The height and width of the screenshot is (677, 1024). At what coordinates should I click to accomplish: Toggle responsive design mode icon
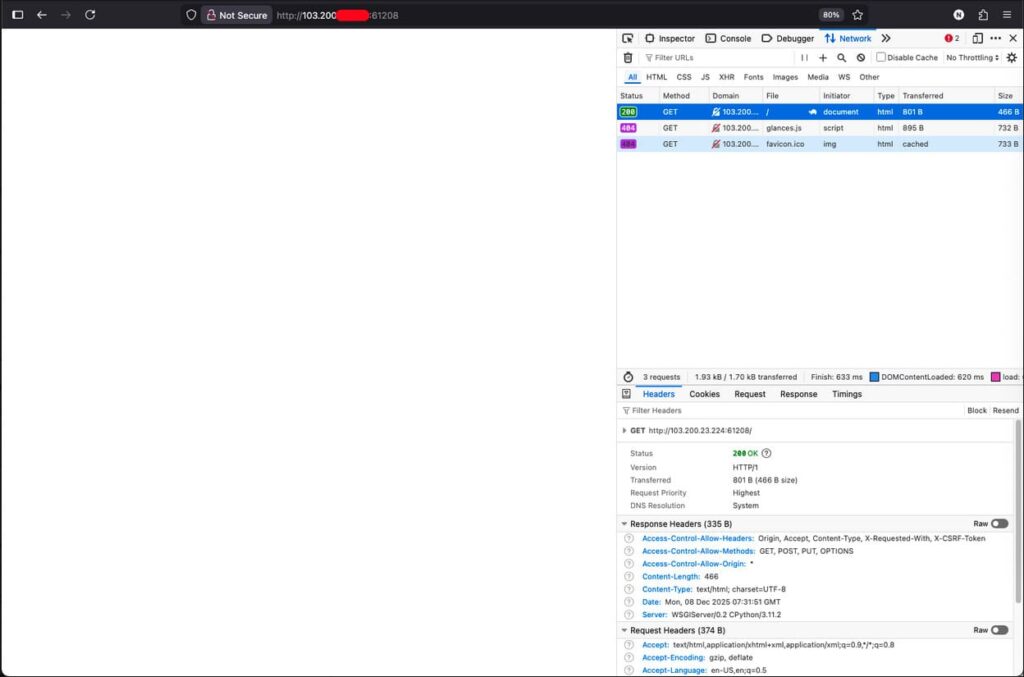[977, 38]
